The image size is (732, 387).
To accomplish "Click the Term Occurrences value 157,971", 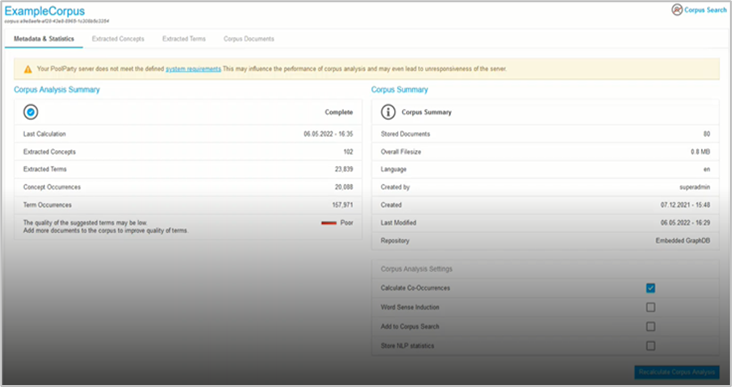I will [343, 205].
